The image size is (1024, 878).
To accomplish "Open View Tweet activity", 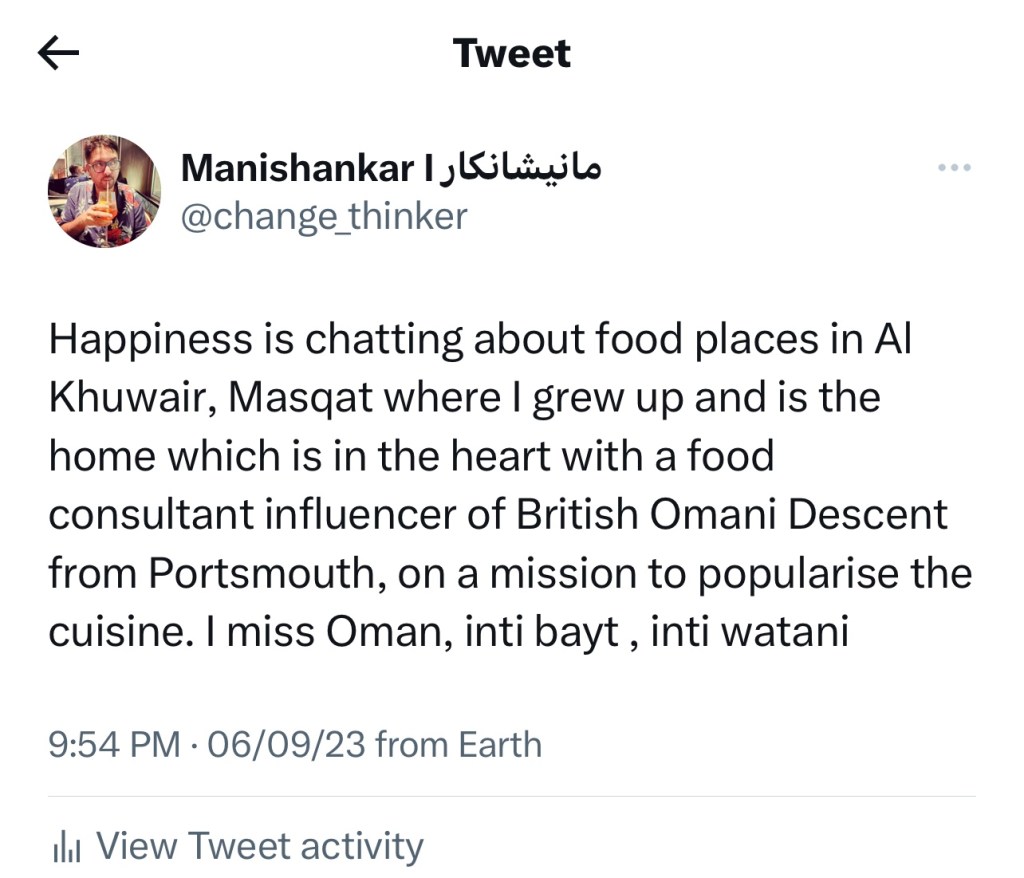I will point(259,846).
